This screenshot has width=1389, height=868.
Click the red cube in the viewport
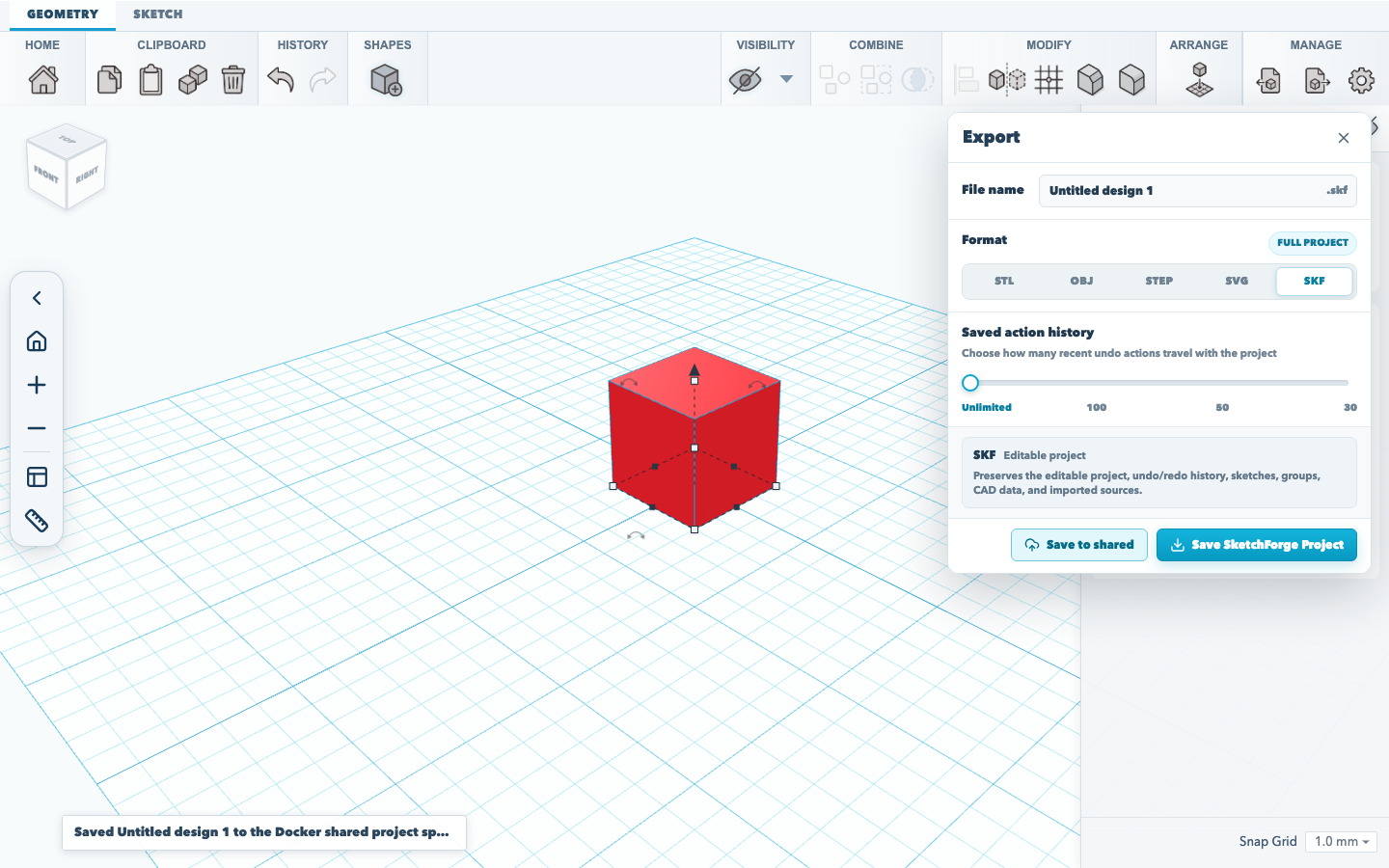click(694, 439)
